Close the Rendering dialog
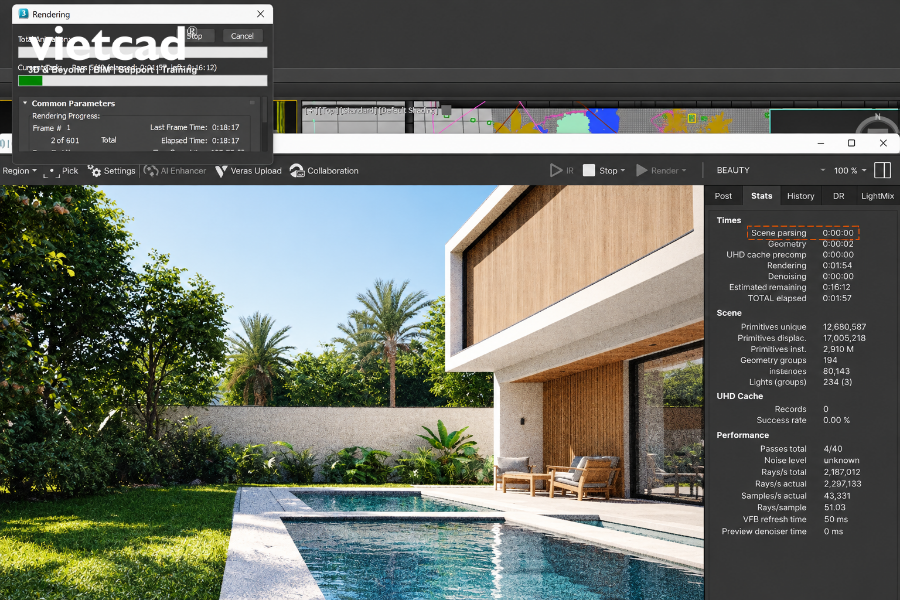Screen dimensions: 900x600 261,14
